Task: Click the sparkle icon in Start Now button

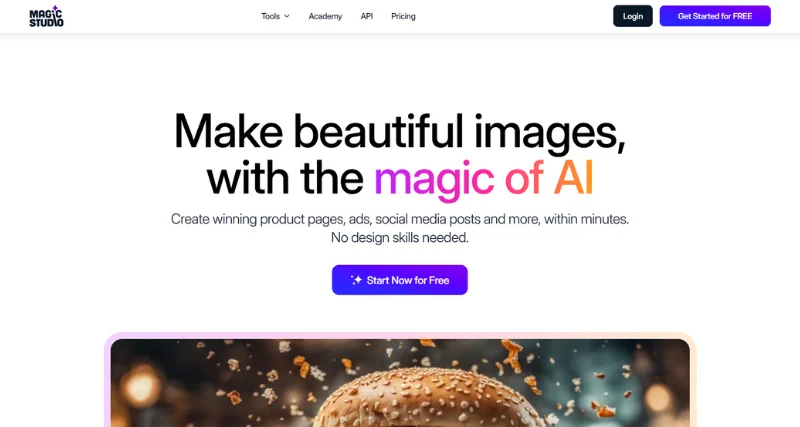Action: coord(356,280)
